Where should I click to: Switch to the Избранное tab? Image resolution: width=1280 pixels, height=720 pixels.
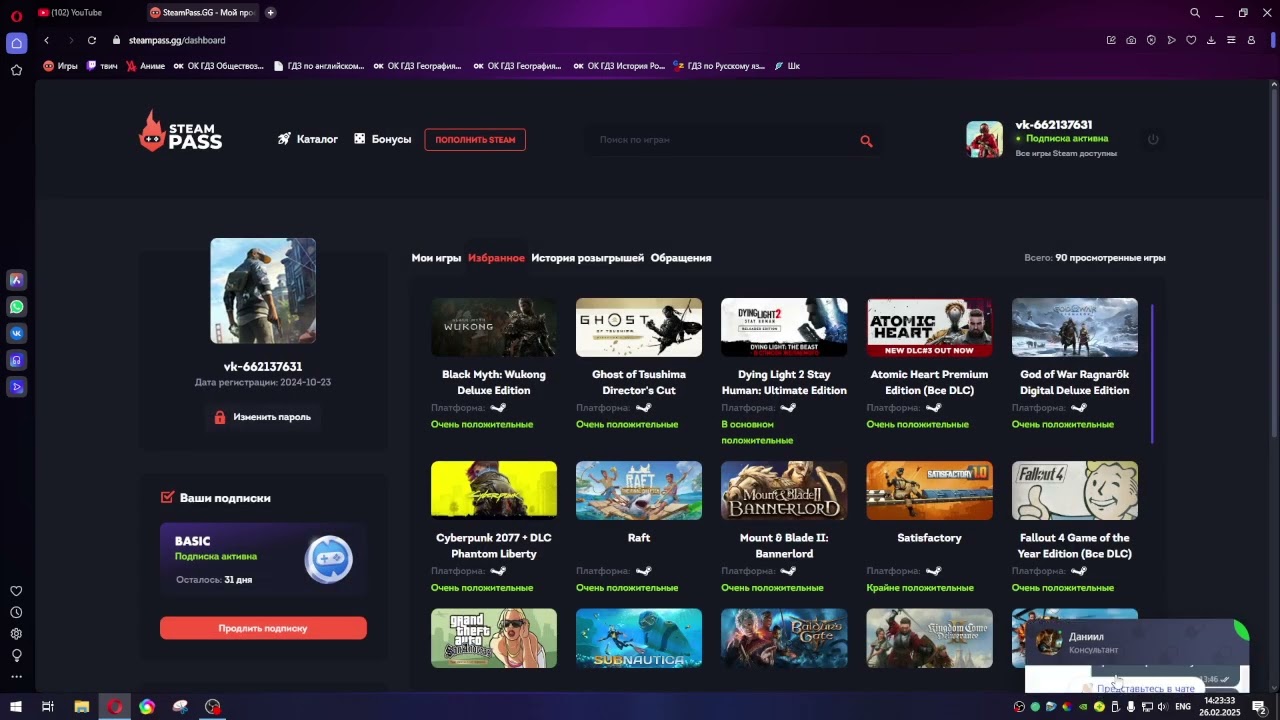tap(496, 258)
